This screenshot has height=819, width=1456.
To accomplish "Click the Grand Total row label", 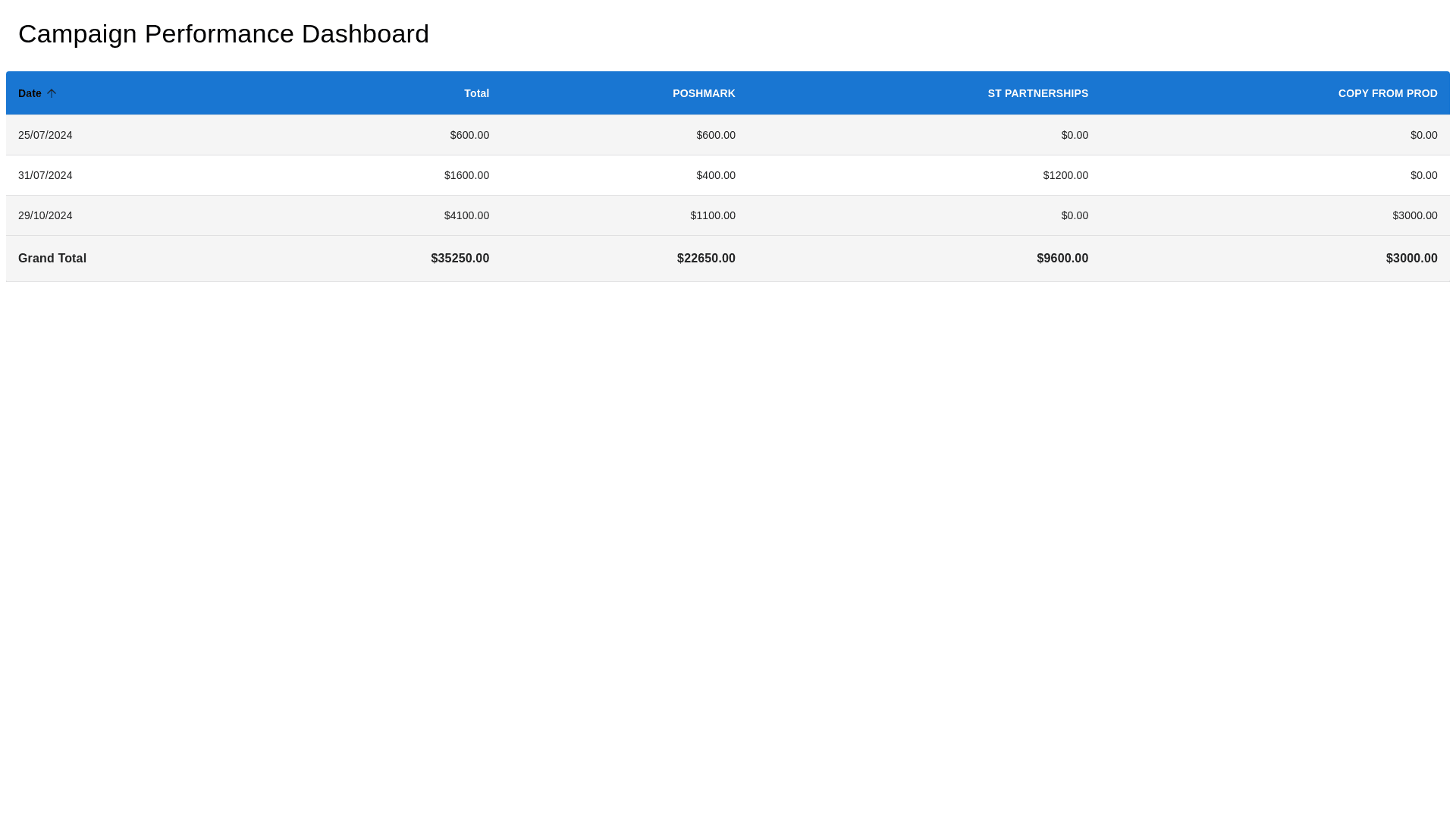I will [52, 259].
